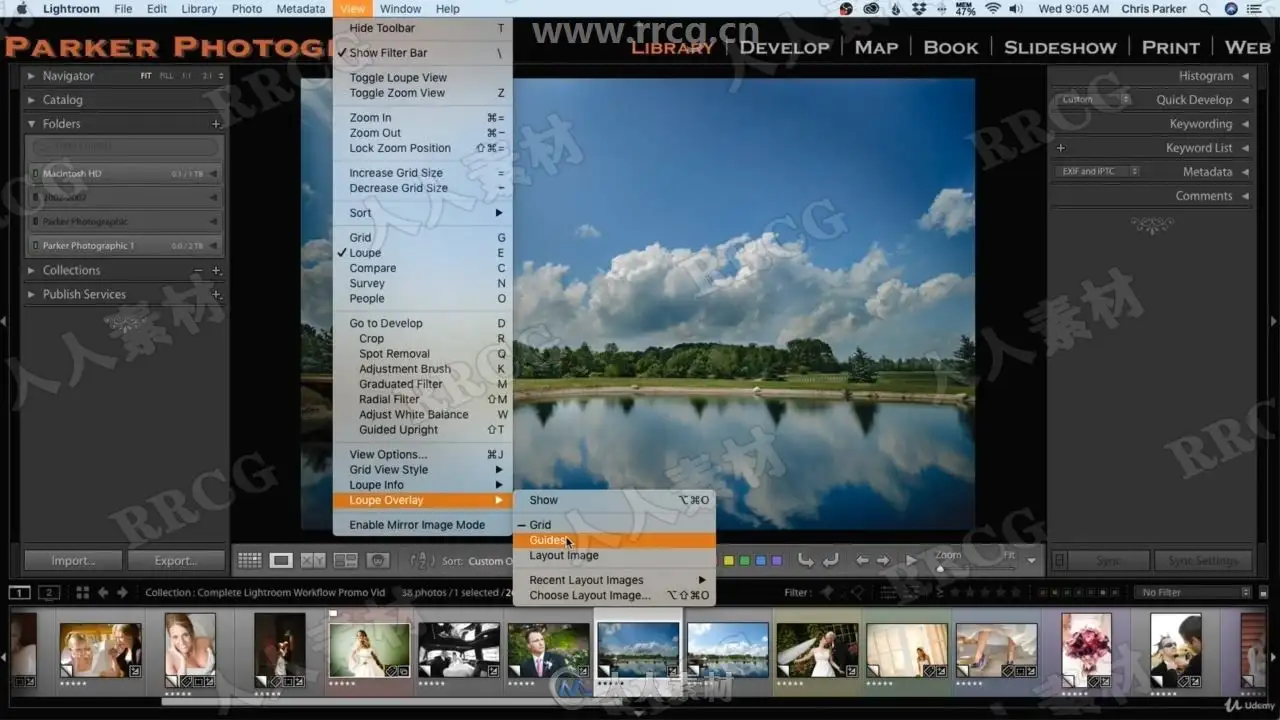1280x720 pixels.
Task: Choose Enable Mirror Image Mode
Action: (x=422, y=525)
